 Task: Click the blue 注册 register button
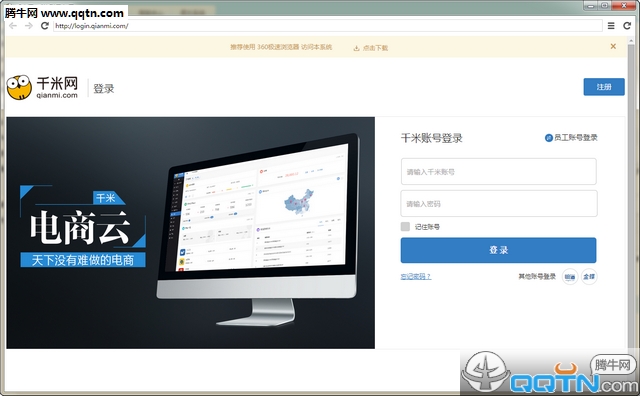604,87
